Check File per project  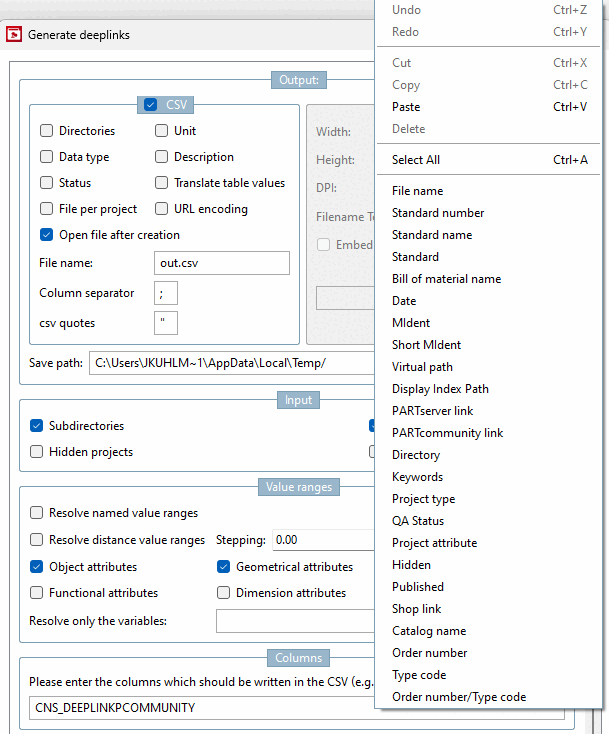pos(46,209)
